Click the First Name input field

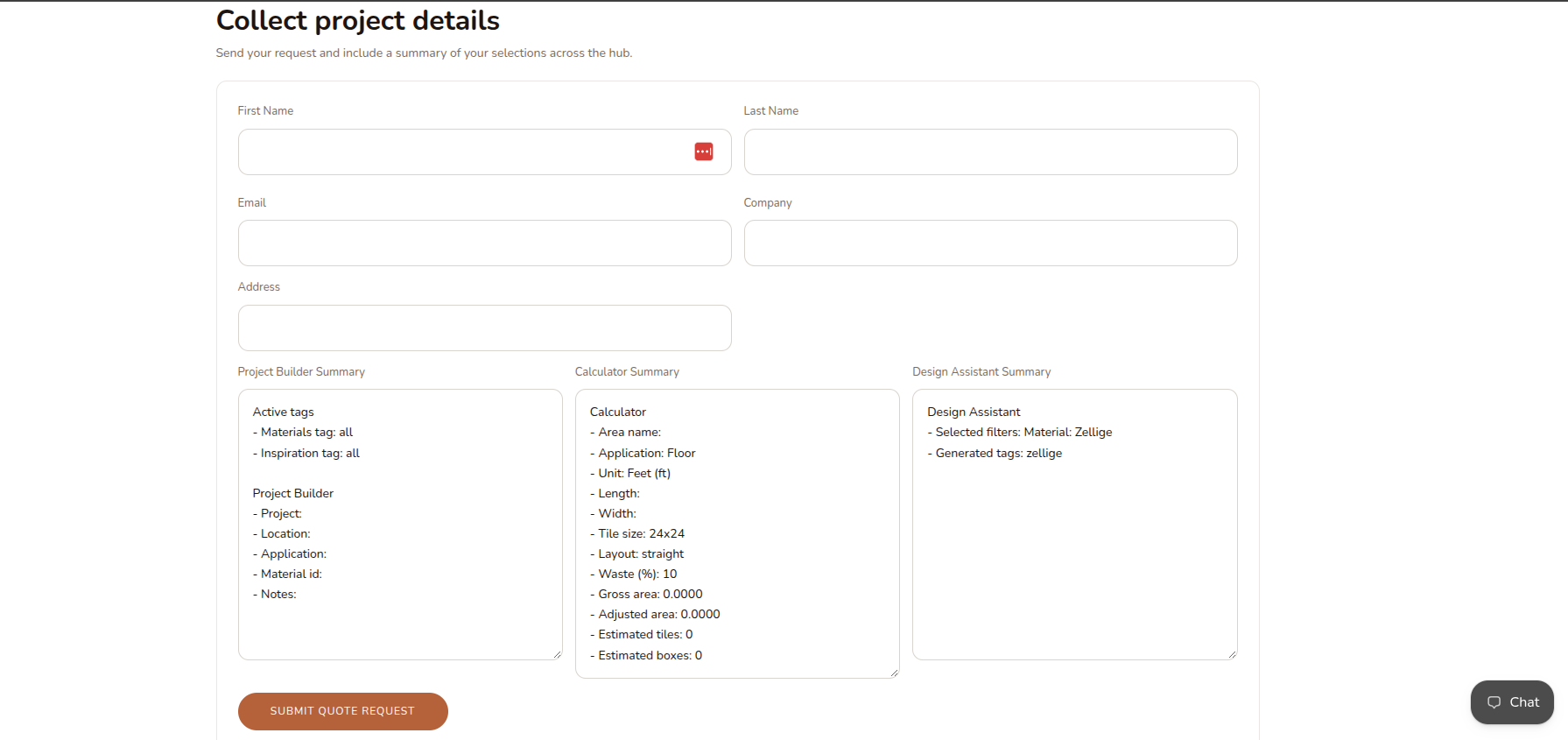(x=484, y=152)
